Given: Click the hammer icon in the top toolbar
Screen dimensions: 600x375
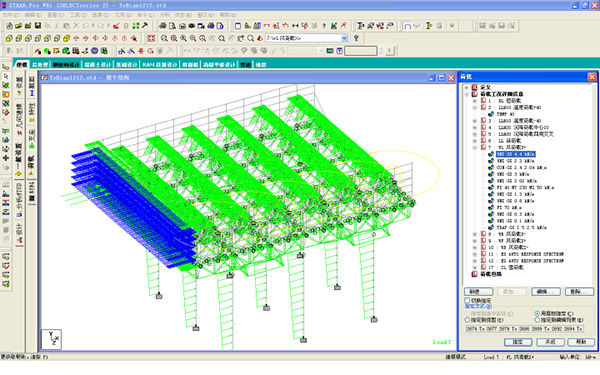Looking at the screenshot, I should pos(145,26).
